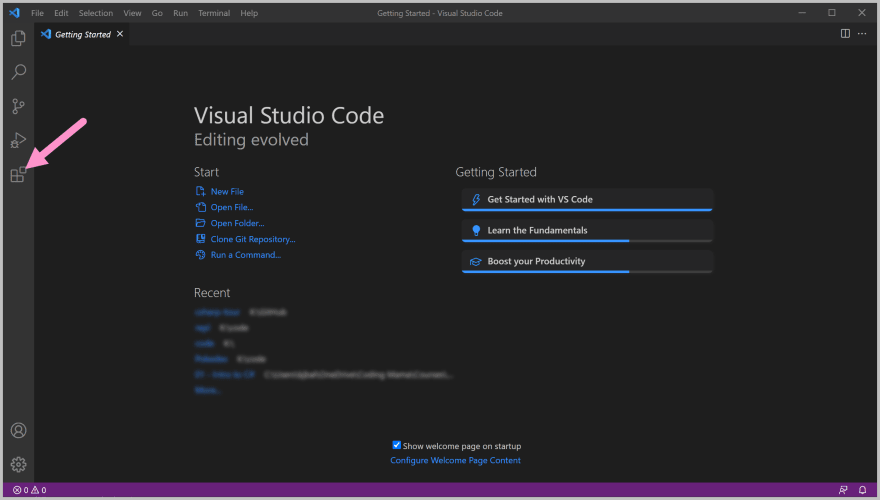
Task: Open the Go menu
Action: pyautogui.click(x=157, y=13)
